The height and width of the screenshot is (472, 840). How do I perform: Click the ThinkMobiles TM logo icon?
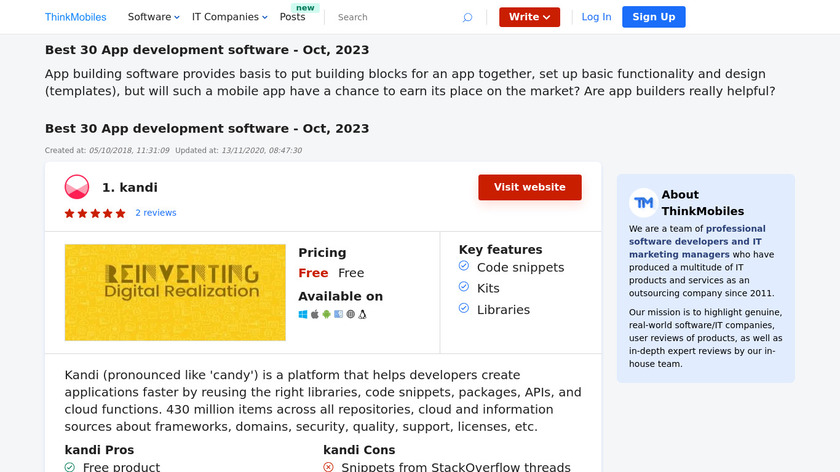(x=643, y=203)
